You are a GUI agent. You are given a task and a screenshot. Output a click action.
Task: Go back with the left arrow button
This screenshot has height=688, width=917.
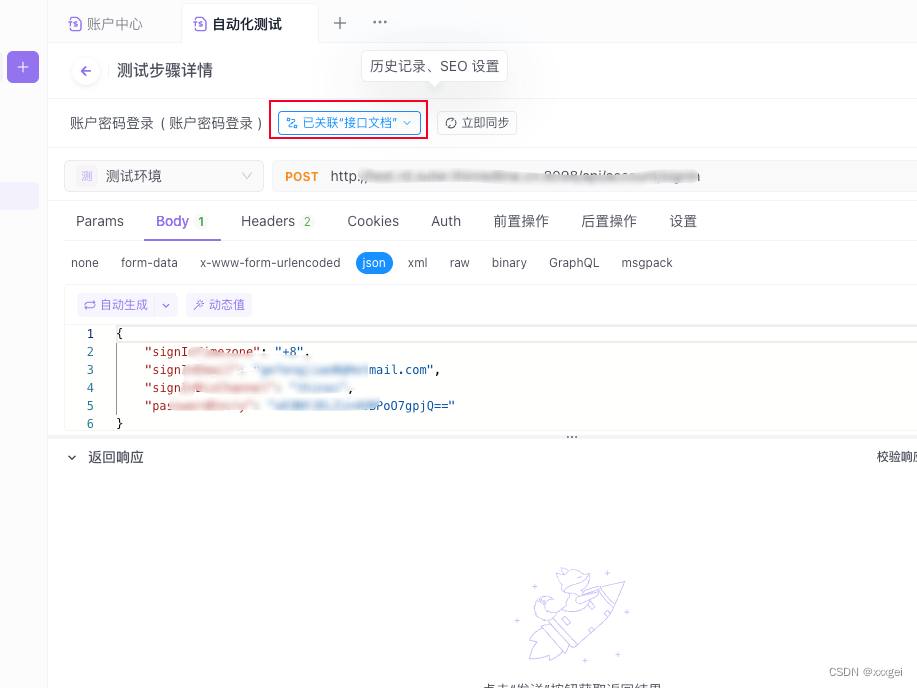click(x=86, y=71)
